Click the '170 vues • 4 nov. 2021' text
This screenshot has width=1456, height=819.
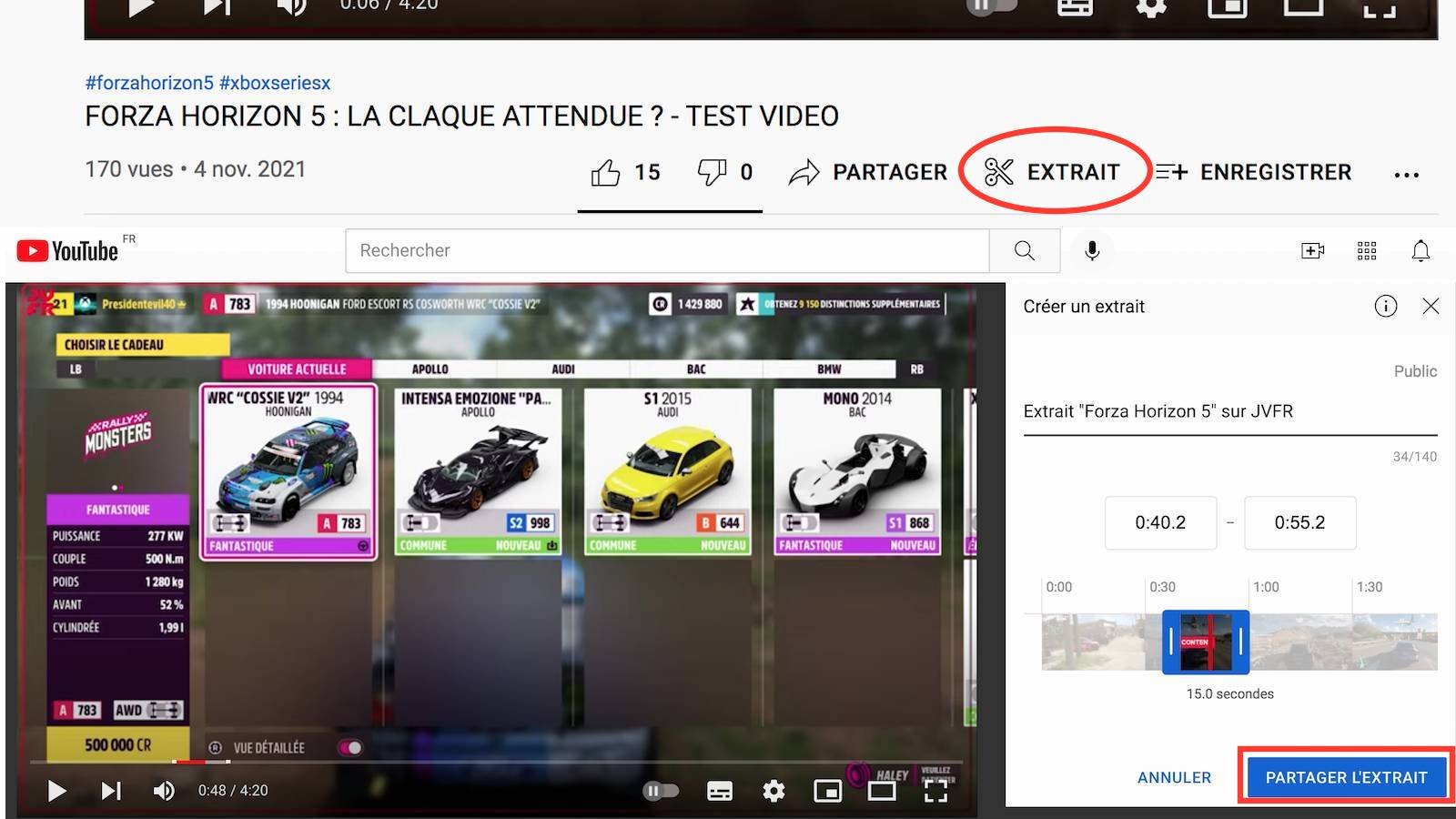pyautogui.click(x=195, y=169)
